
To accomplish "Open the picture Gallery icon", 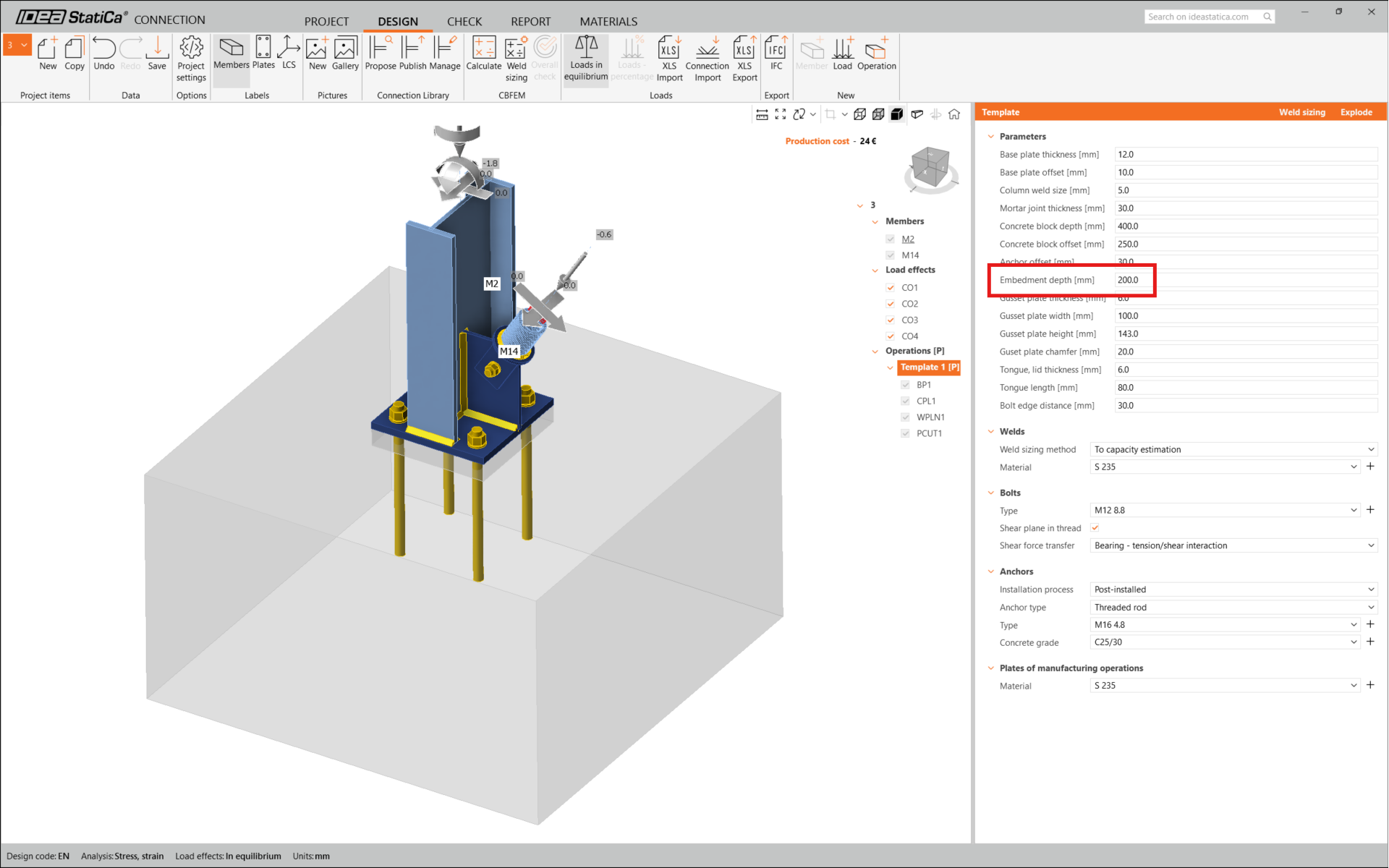I will (345, 54).
